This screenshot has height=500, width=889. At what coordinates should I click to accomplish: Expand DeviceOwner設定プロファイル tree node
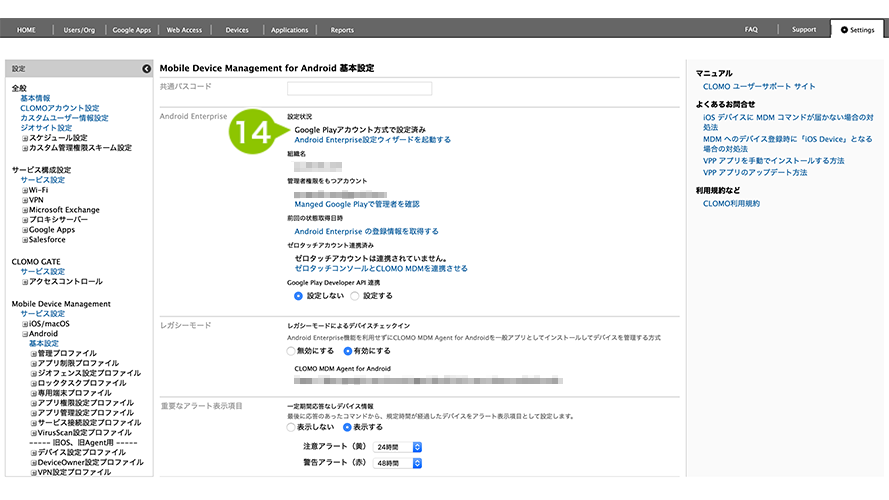pyautogui.click(x=33, y=463)
